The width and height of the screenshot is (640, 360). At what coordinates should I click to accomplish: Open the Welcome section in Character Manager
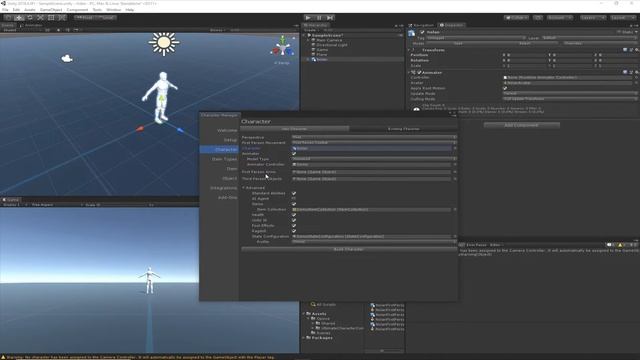pos(227,130)
